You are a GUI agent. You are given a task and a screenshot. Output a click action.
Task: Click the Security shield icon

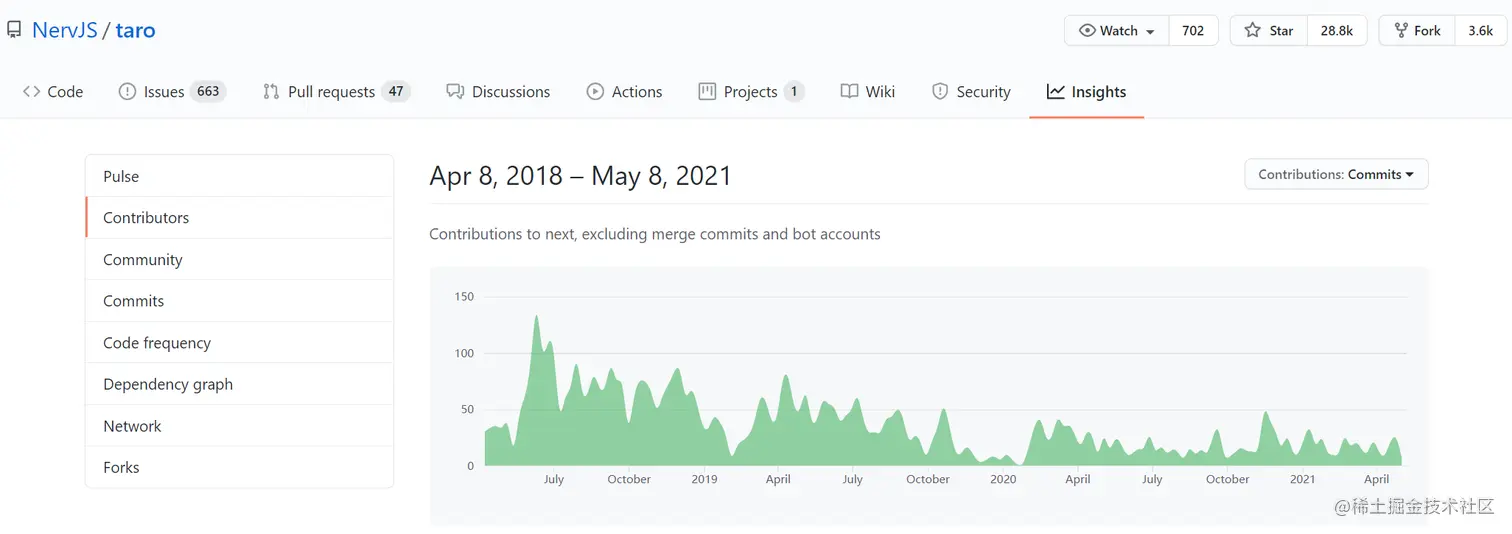pyautogui.click(x=940, y=92)
